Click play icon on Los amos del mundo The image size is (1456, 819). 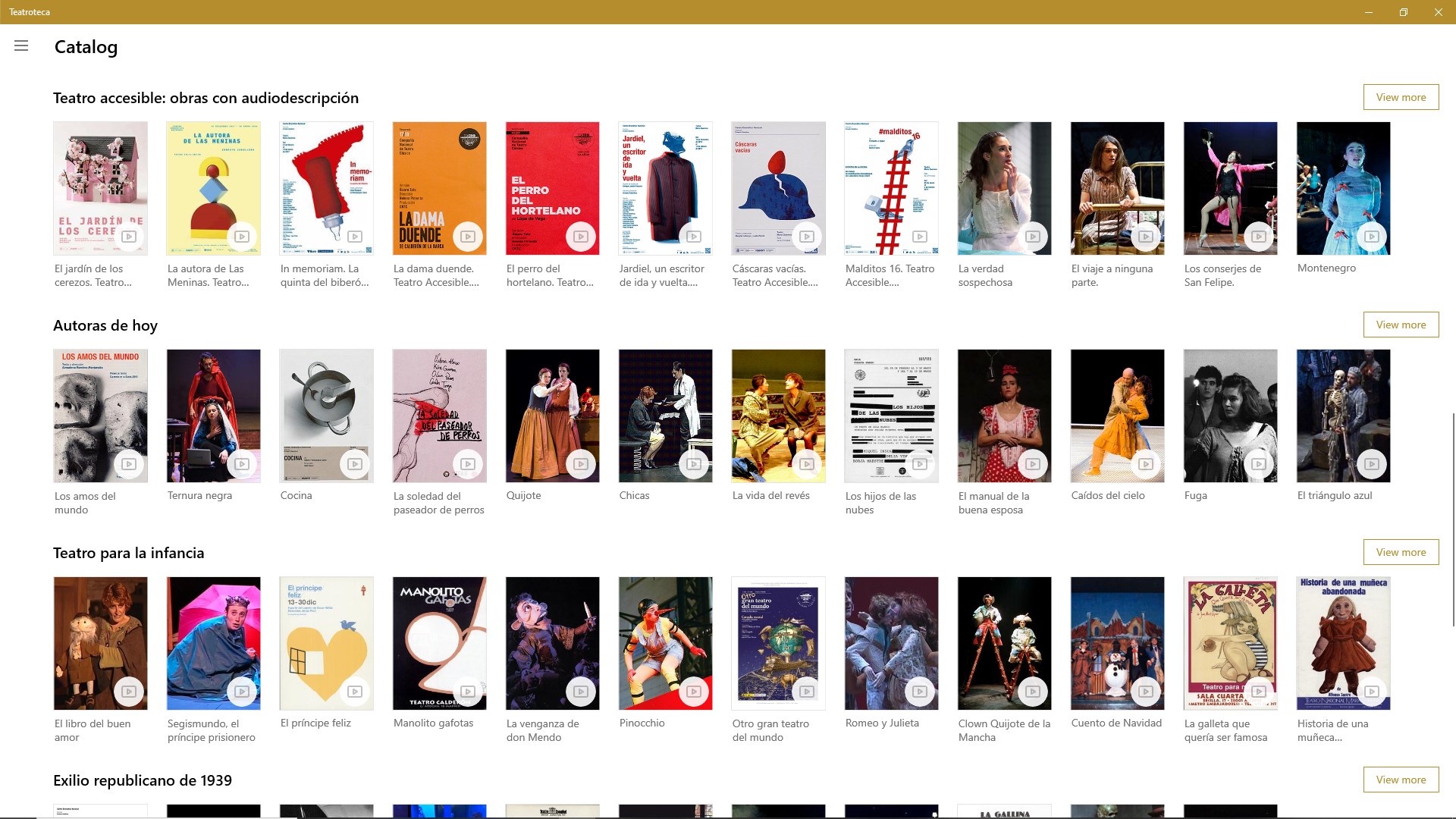coord(129,464)
